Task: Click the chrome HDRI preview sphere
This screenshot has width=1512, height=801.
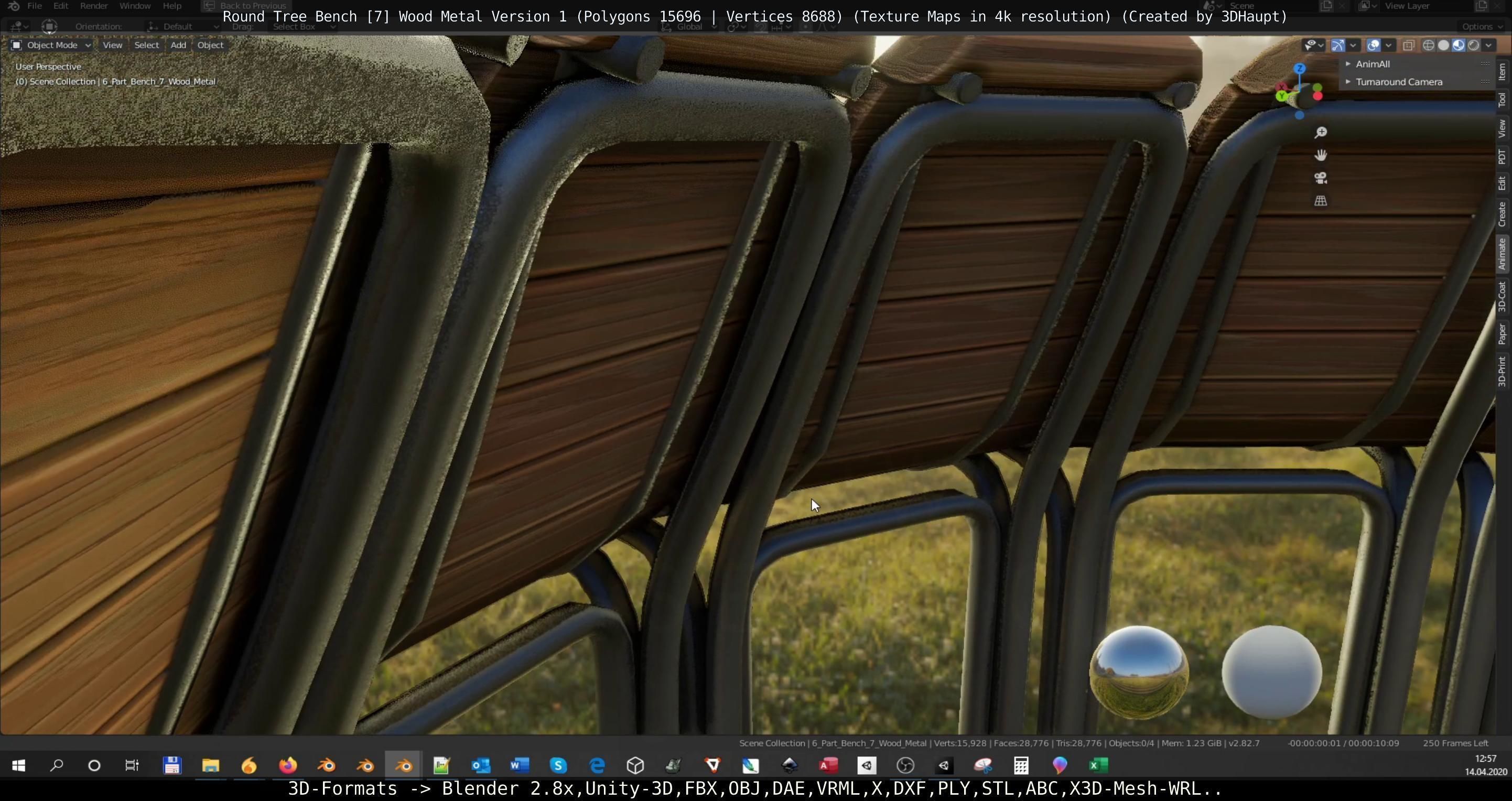Action: coord(1138,673)
